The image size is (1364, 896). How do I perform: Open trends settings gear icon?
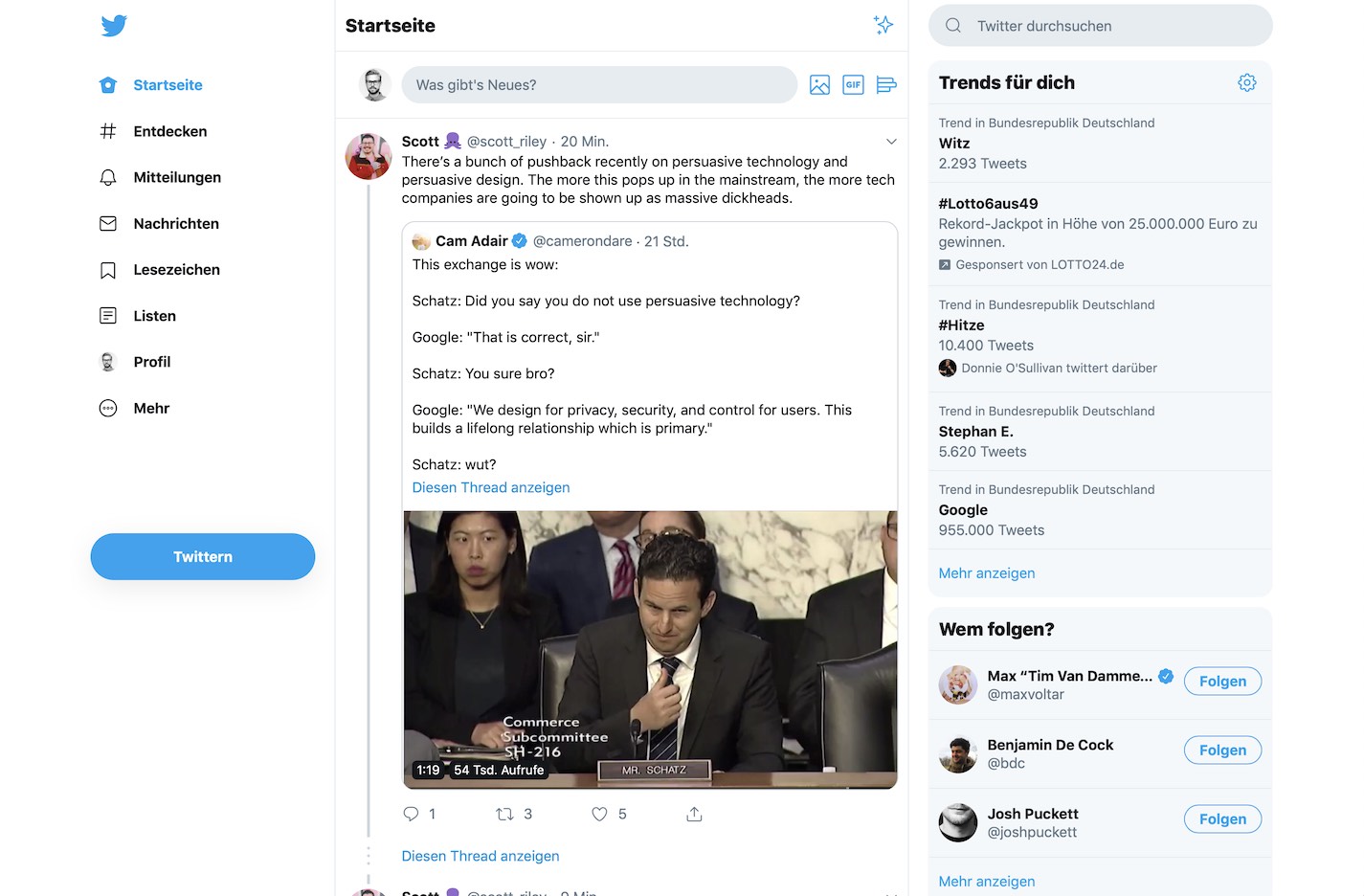(x=1247, y=82)
